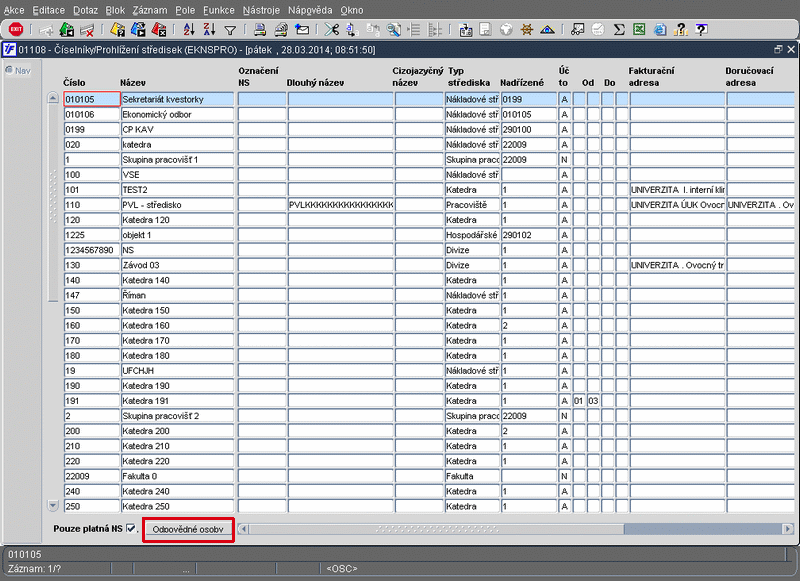800x581 pixels.
Task: Click right arrow of horizontal scrollbar
Action: 788,529
